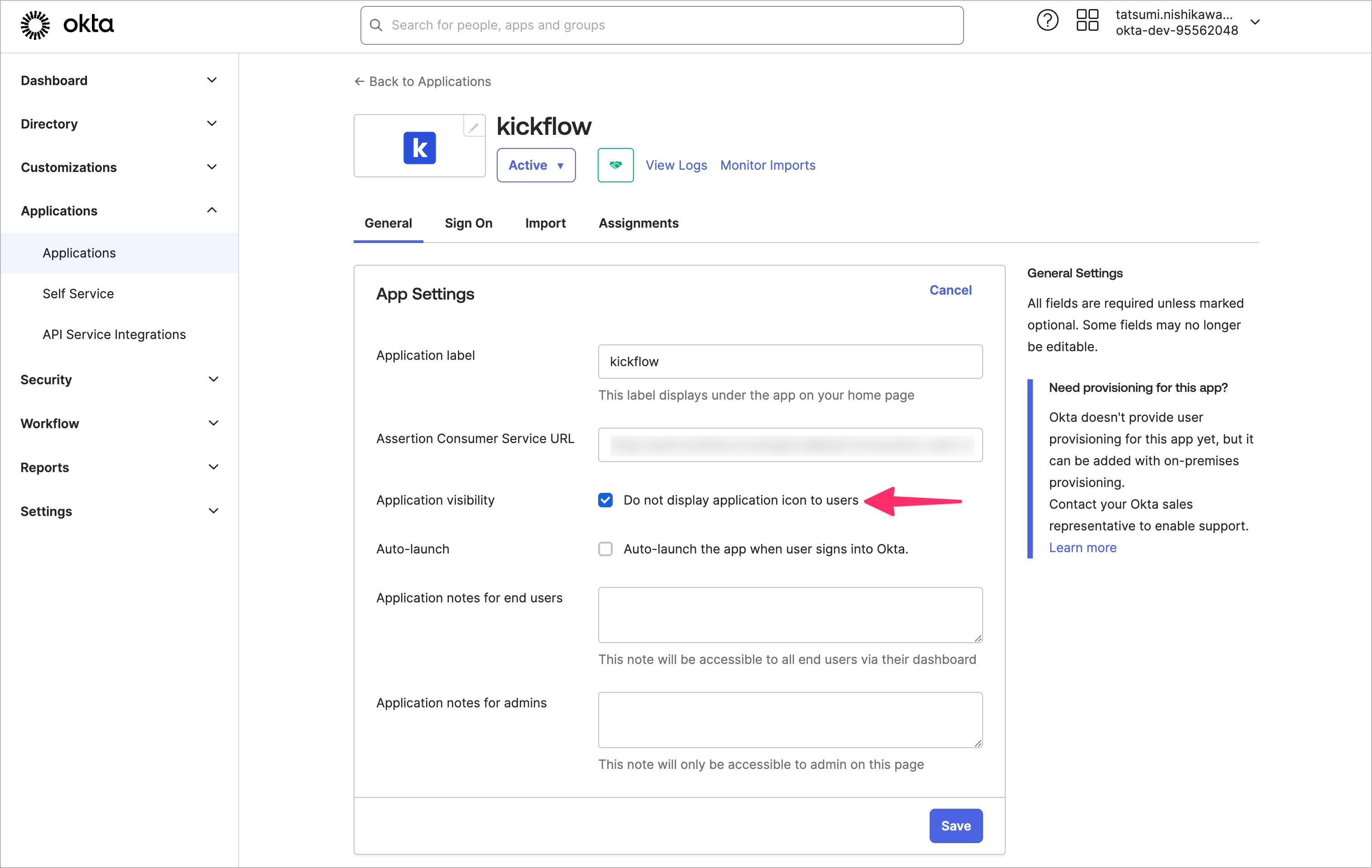Image resolution: width=1372 pixels, height=868 pixels.
Task: Save the App Settings
Action: 955,826
